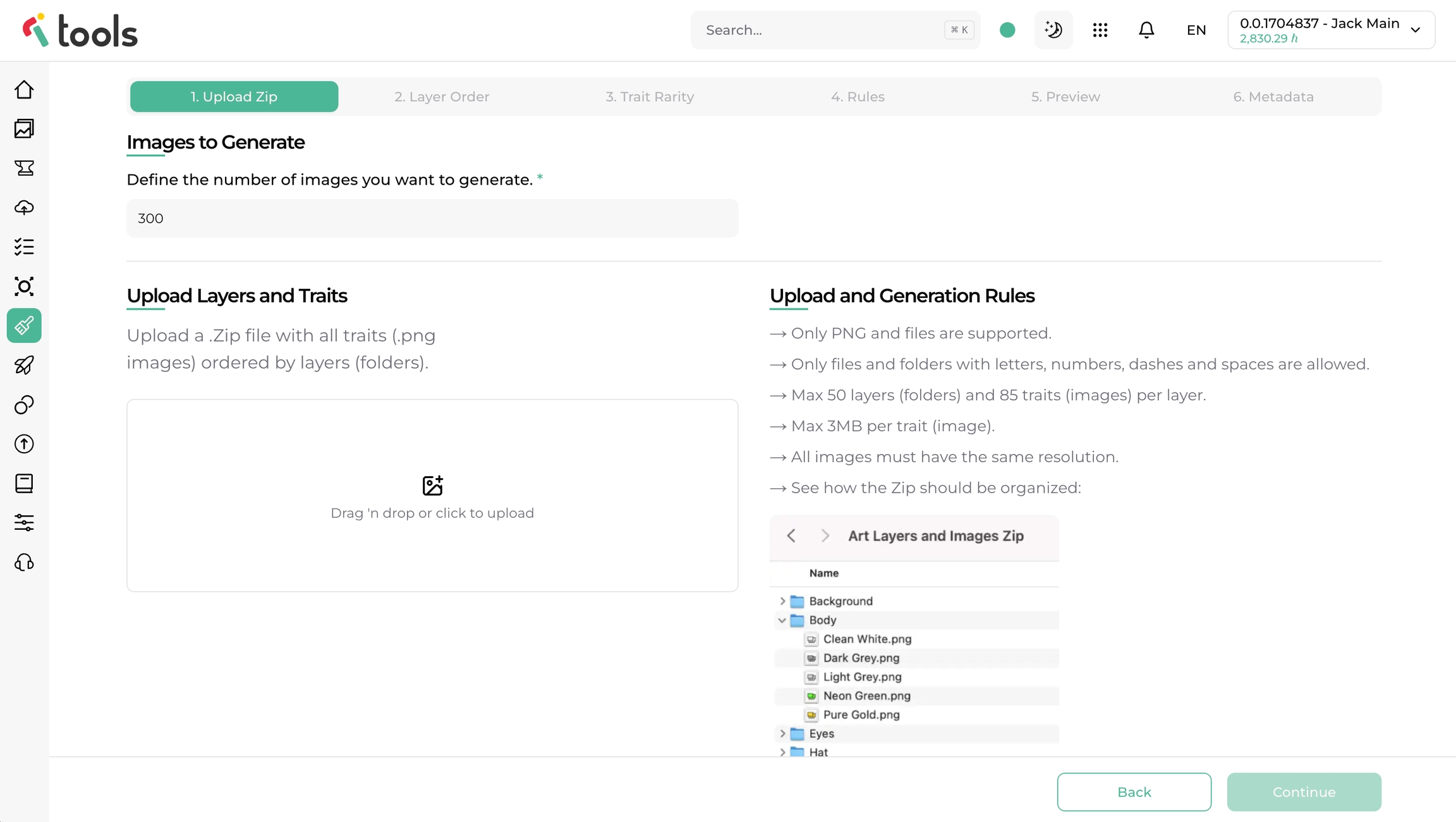Go to the Trait Rarity step tab
The image size is (1456, 822).
pyautogui.click(x=650, y=97)
